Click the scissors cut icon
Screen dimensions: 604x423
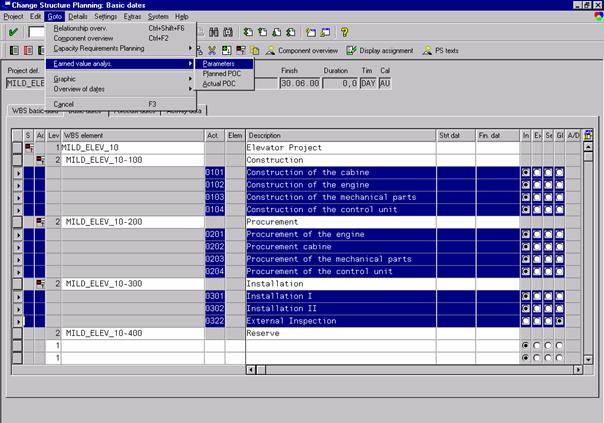[212, 50]
